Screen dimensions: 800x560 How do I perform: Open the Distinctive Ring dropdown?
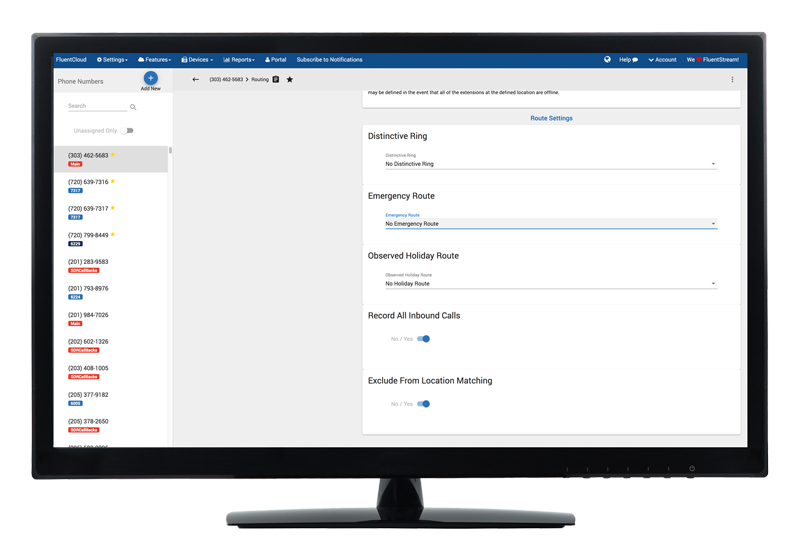click(550, 164)
